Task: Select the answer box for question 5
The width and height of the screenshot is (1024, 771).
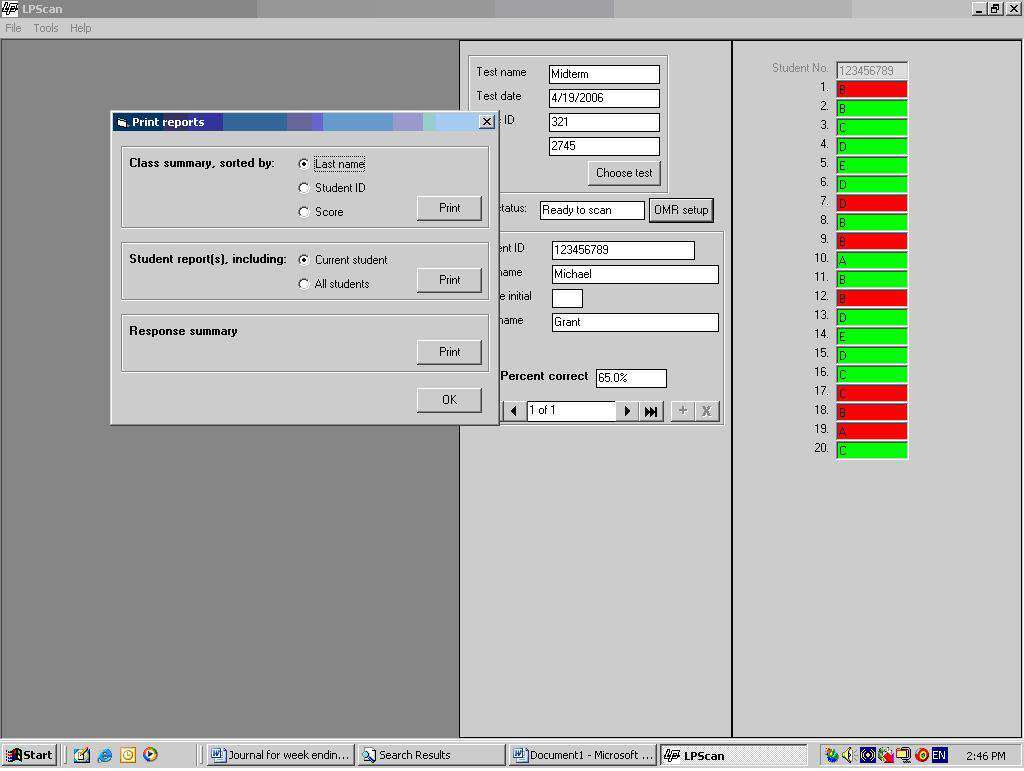Action: click(x=872, y=165)
